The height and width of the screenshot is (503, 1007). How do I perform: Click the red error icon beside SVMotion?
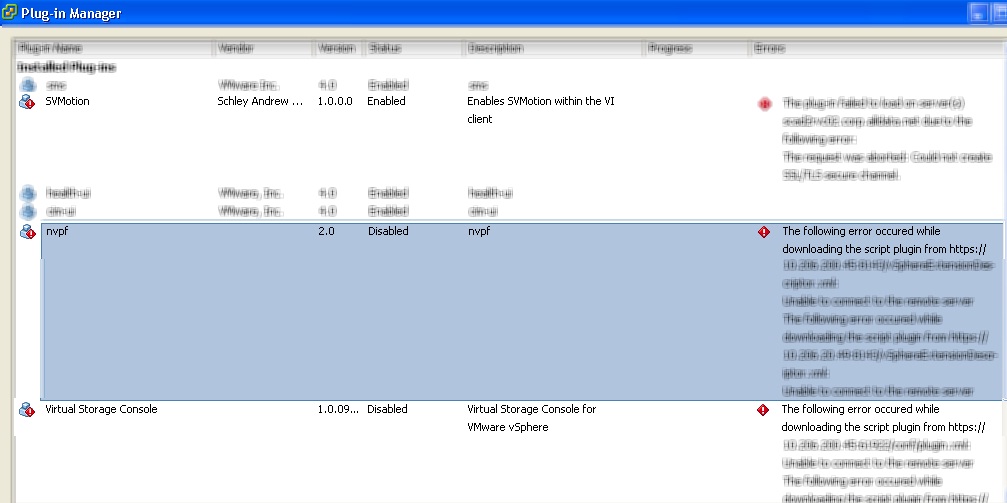coord(764,103)
